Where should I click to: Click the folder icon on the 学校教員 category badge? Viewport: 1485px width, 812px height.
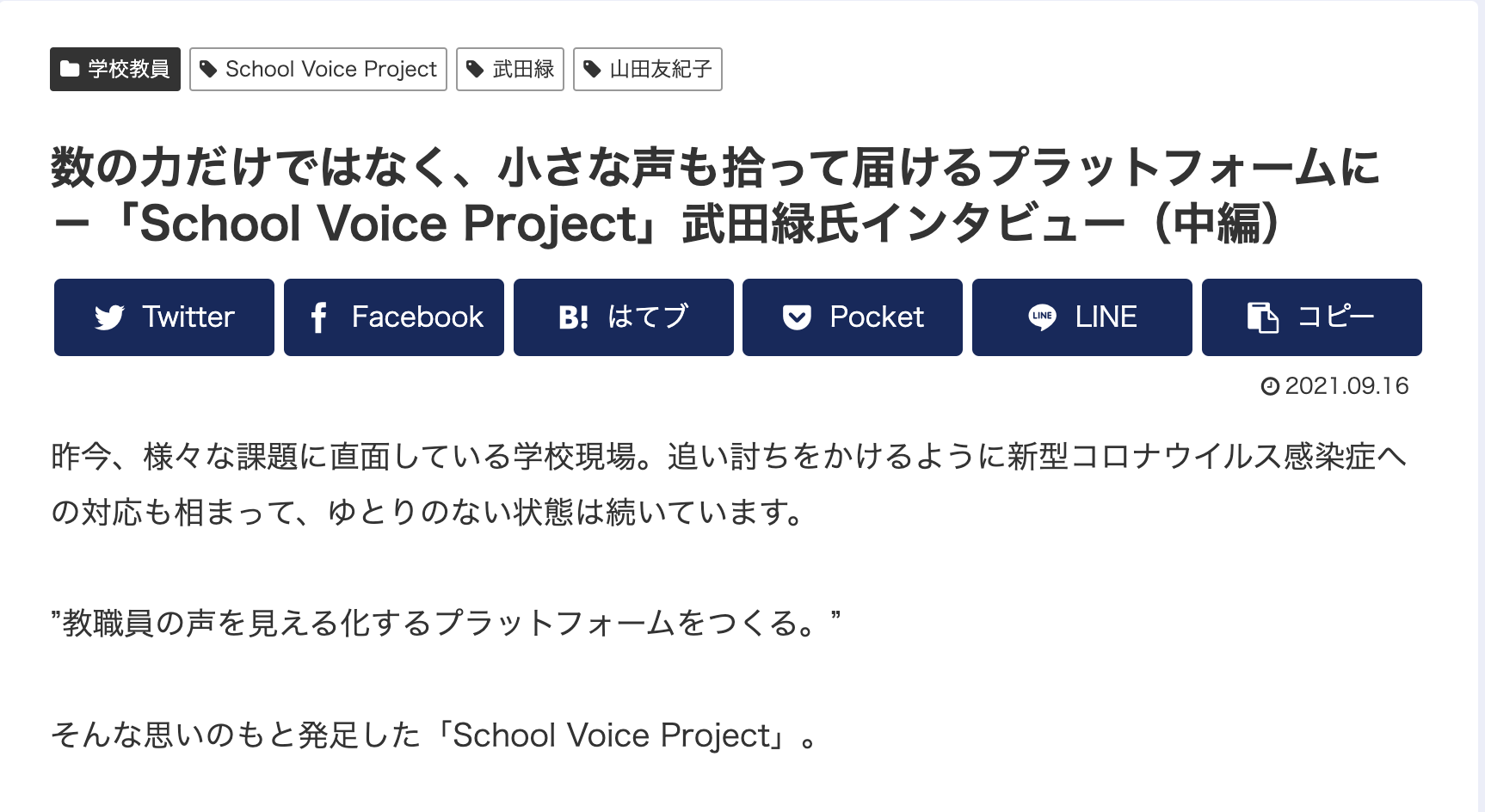pos(69,69)
